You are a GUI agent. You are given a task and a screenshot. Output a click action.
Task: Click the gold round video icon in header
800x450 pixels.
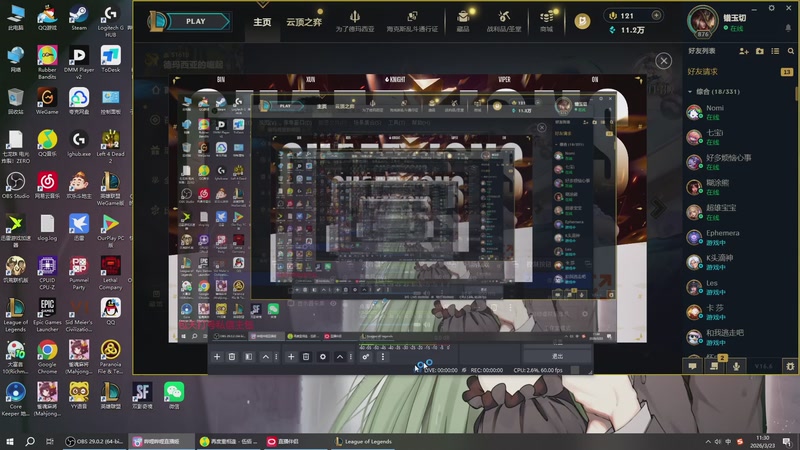pos(582,21)
